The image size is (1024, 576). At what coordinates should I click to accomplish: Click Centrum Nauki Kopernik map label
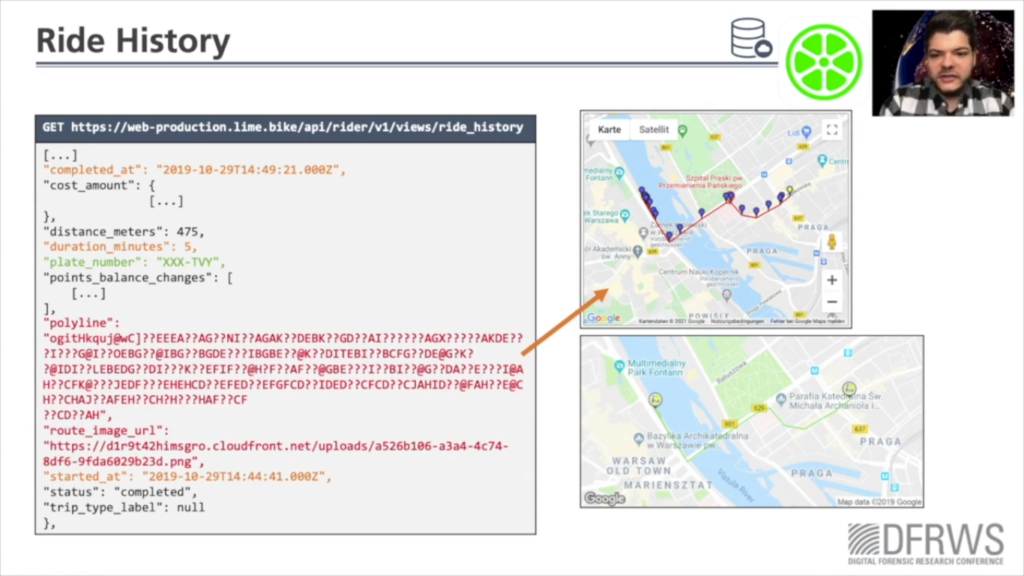698,272
